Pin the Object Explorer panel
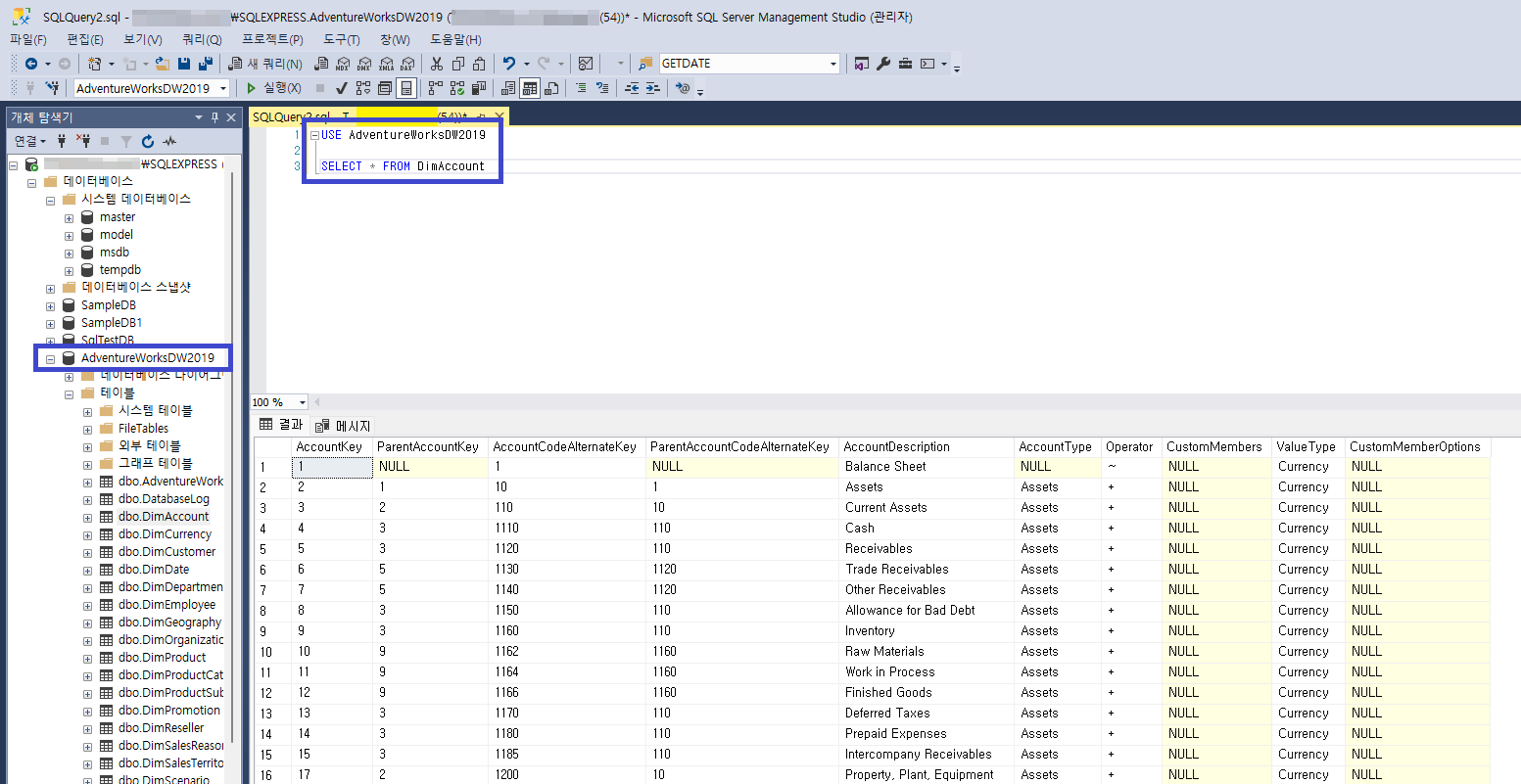The image size is (1521, 784). [214, 117]
